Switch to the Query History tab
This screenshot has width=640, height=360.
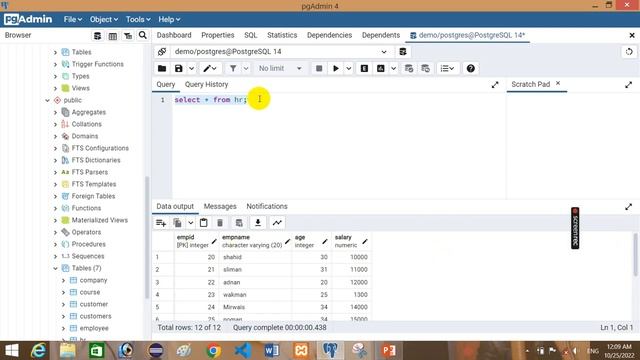coord(206,84)
